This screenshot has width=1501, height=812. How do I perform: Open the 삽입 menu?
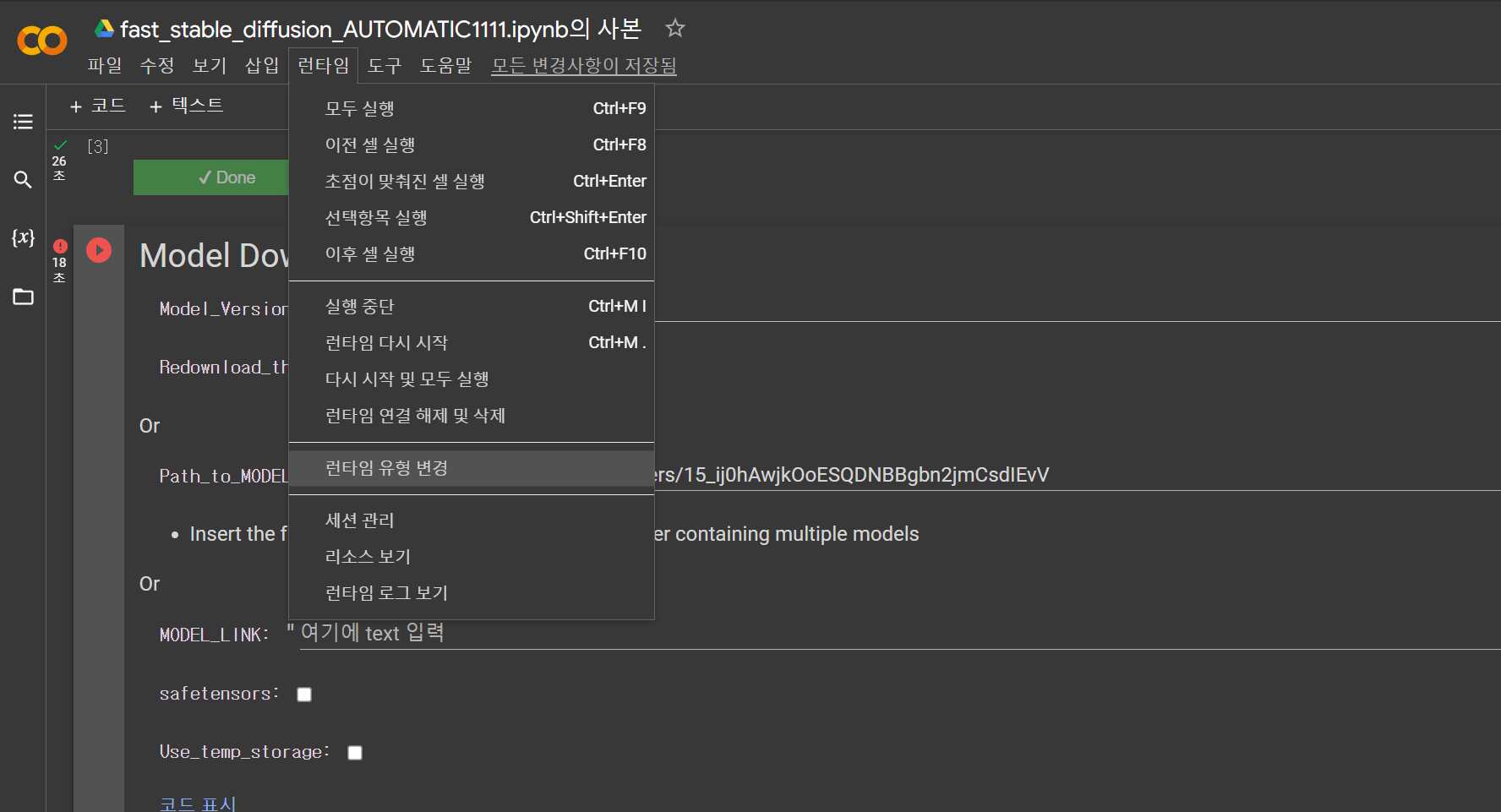(262, 65)
